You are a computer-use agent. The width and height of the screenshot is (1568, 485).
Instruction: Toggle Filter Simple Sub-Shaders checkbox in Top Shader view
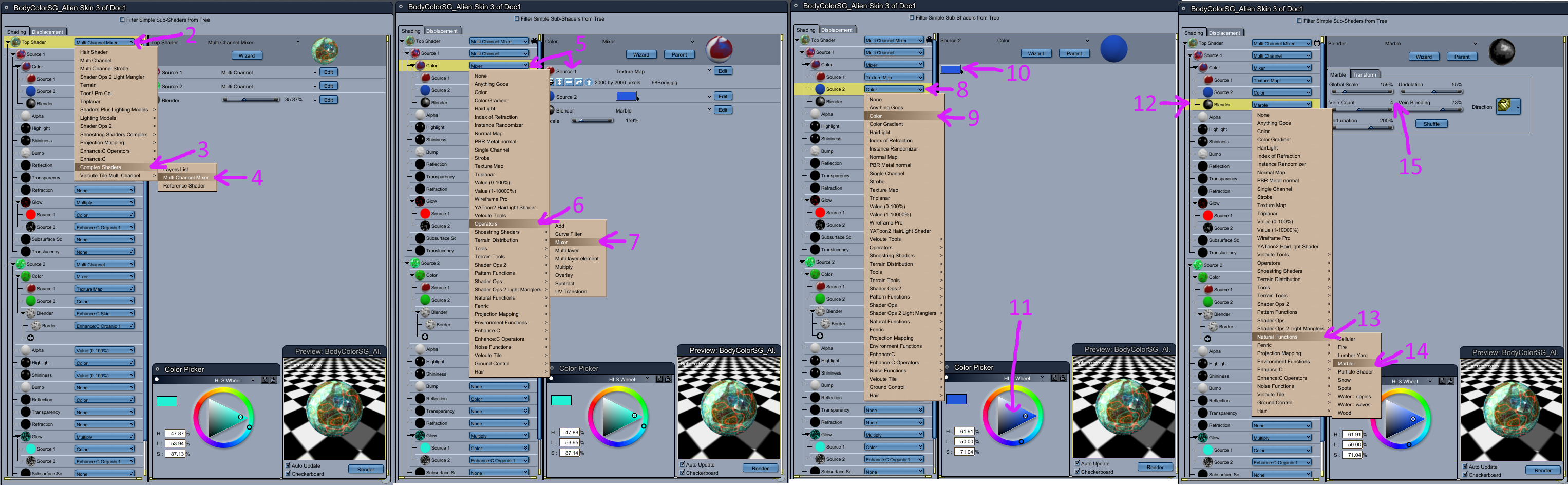pos(123,20)
